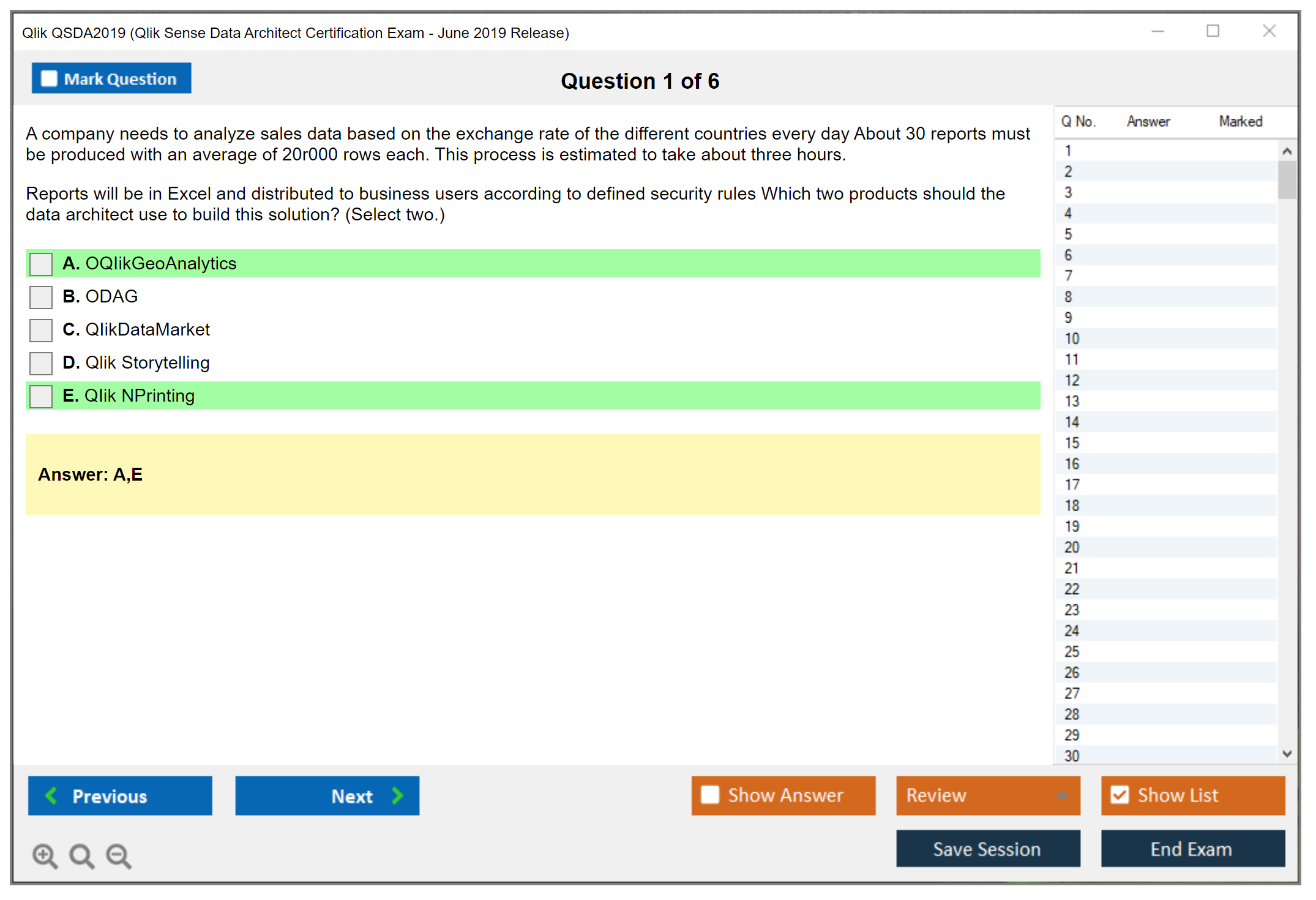Click the zoom in magnifier icon
1316x900 pixels.
[x=45, y=855]
